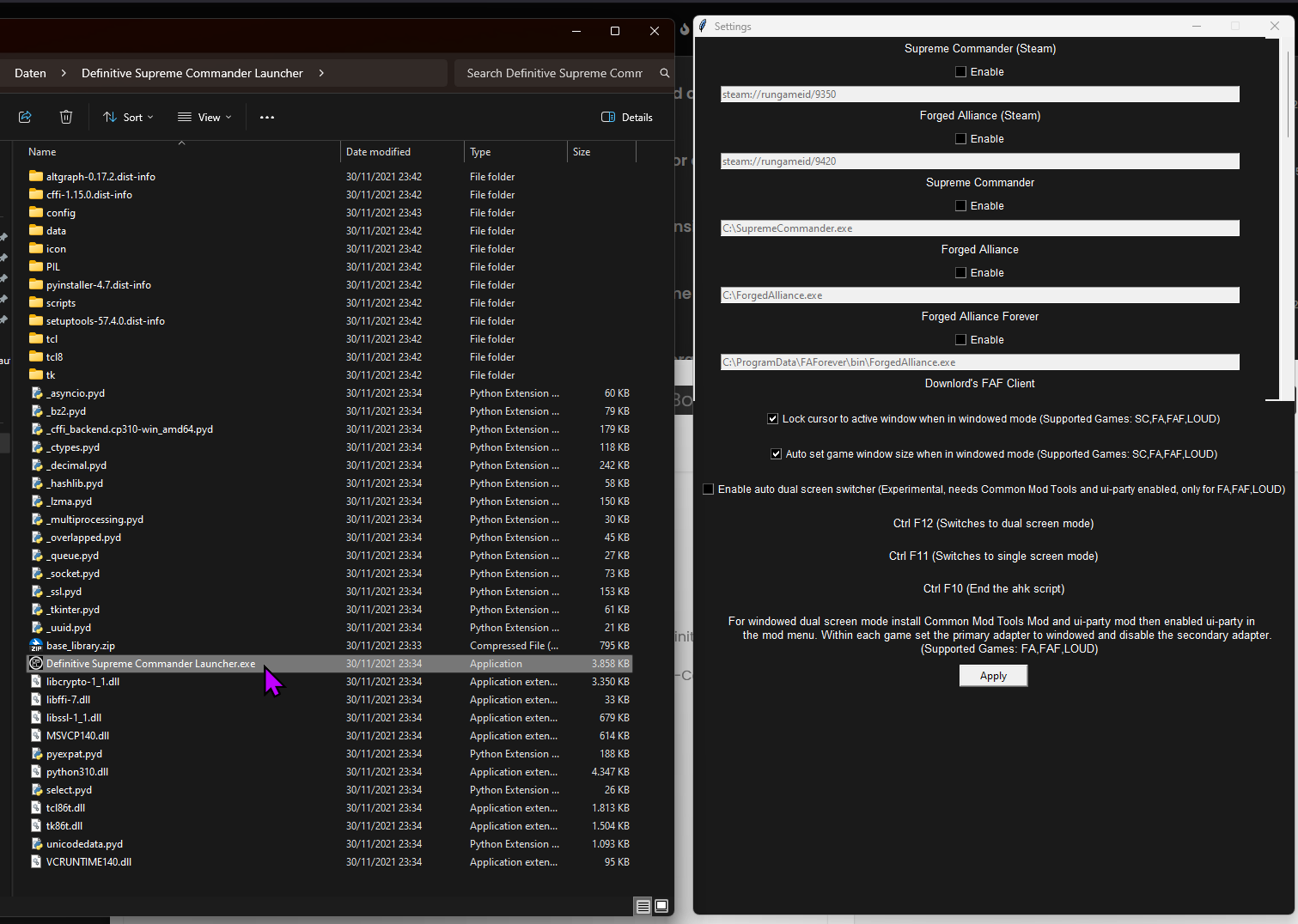Click the Share icon in Explorer toolbar
Image resolution: width=1298 pixels, height=924 pixels.
tap(25, 117)
